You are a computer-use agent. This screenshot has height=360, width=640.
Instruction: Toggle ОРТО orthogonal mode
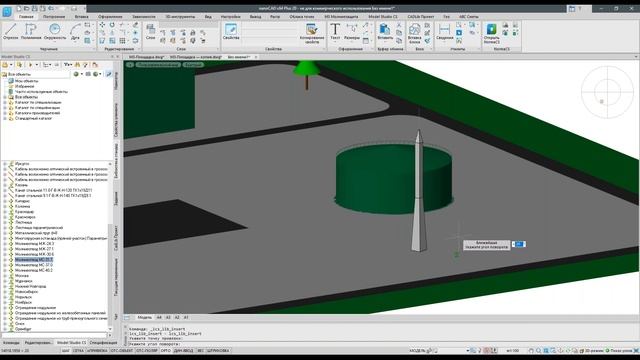point(166,351)
